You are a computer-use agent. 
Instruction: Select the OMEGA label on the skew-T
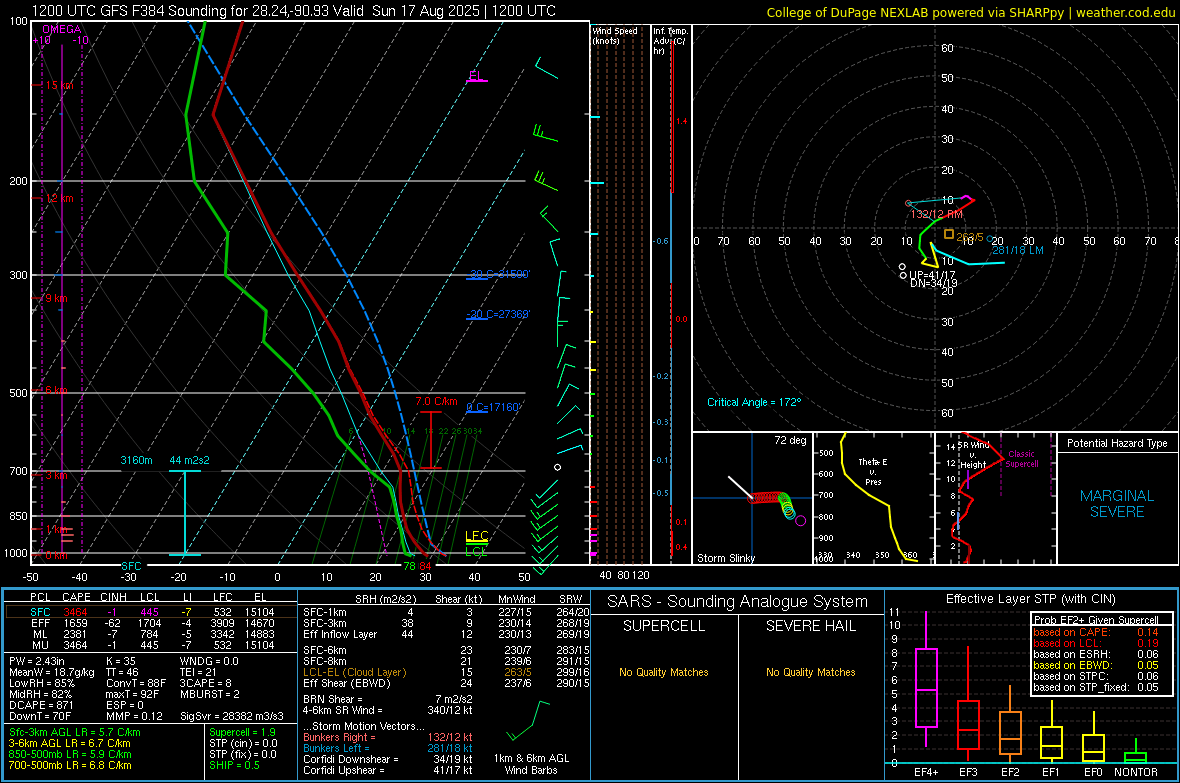62,29
